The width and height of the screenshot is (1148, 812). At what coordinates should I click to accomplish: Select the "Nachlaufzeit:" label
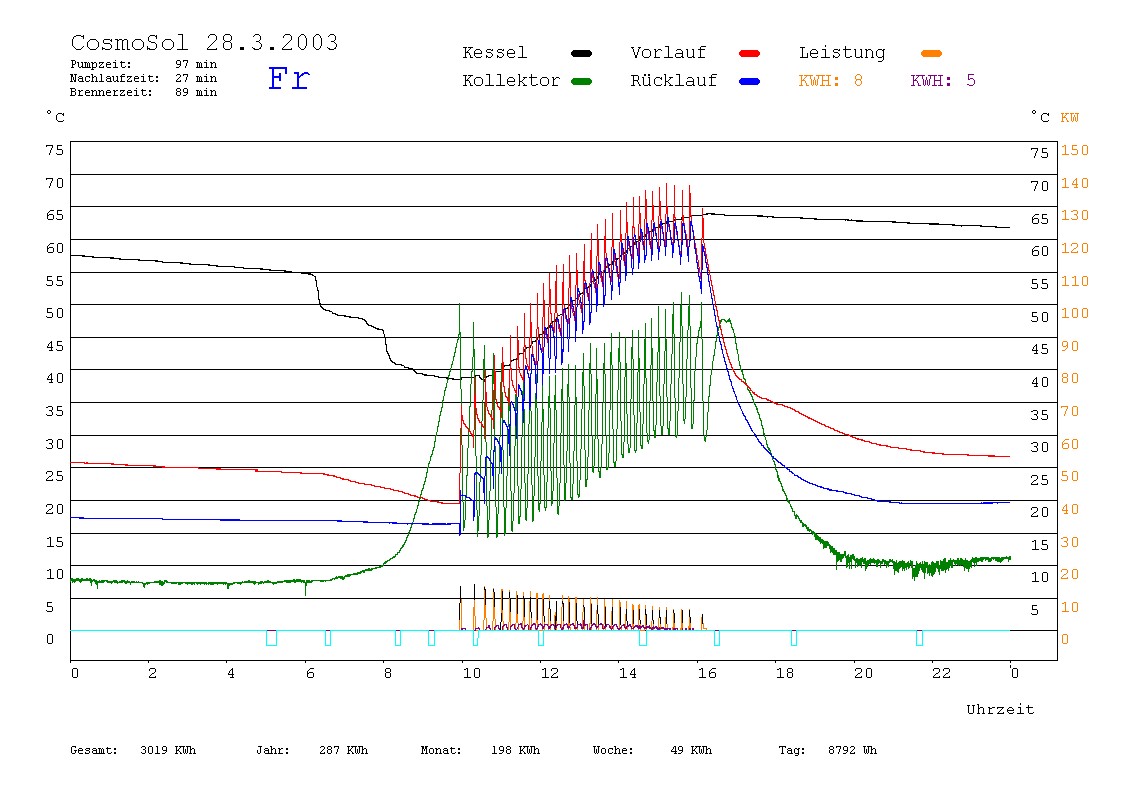point(114,78)
